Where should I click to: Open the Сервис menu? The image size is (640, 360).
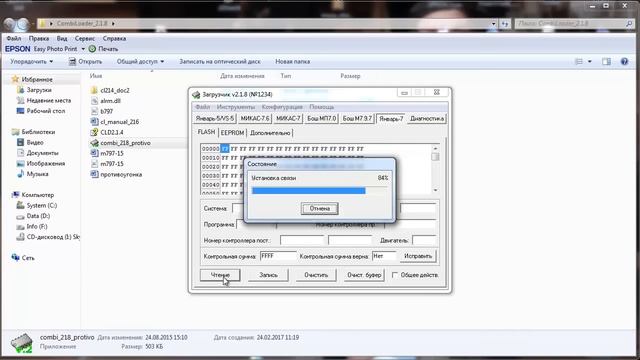point(85,38)
